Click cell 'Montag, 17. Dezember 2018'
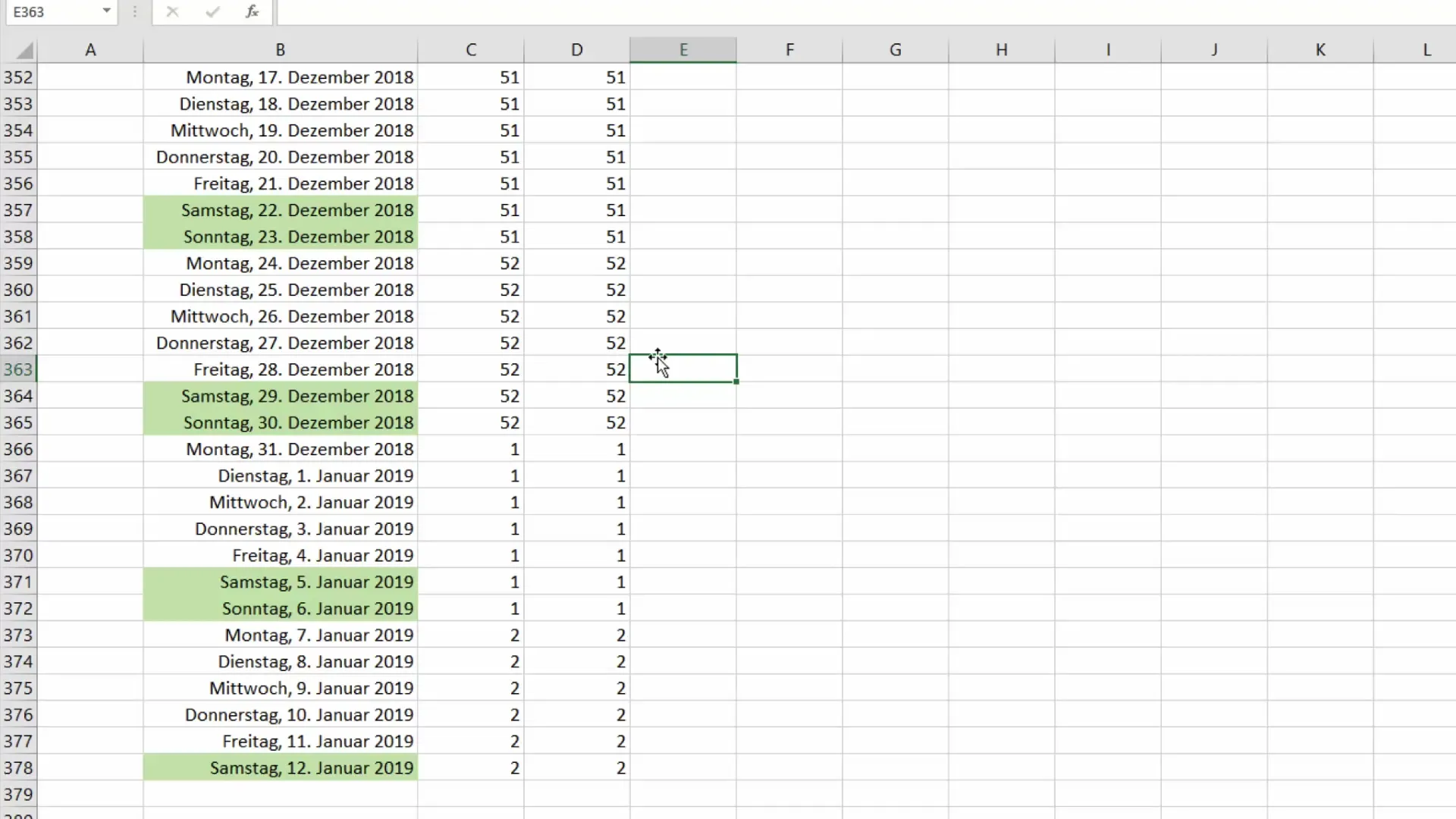 tap(281, 77)
